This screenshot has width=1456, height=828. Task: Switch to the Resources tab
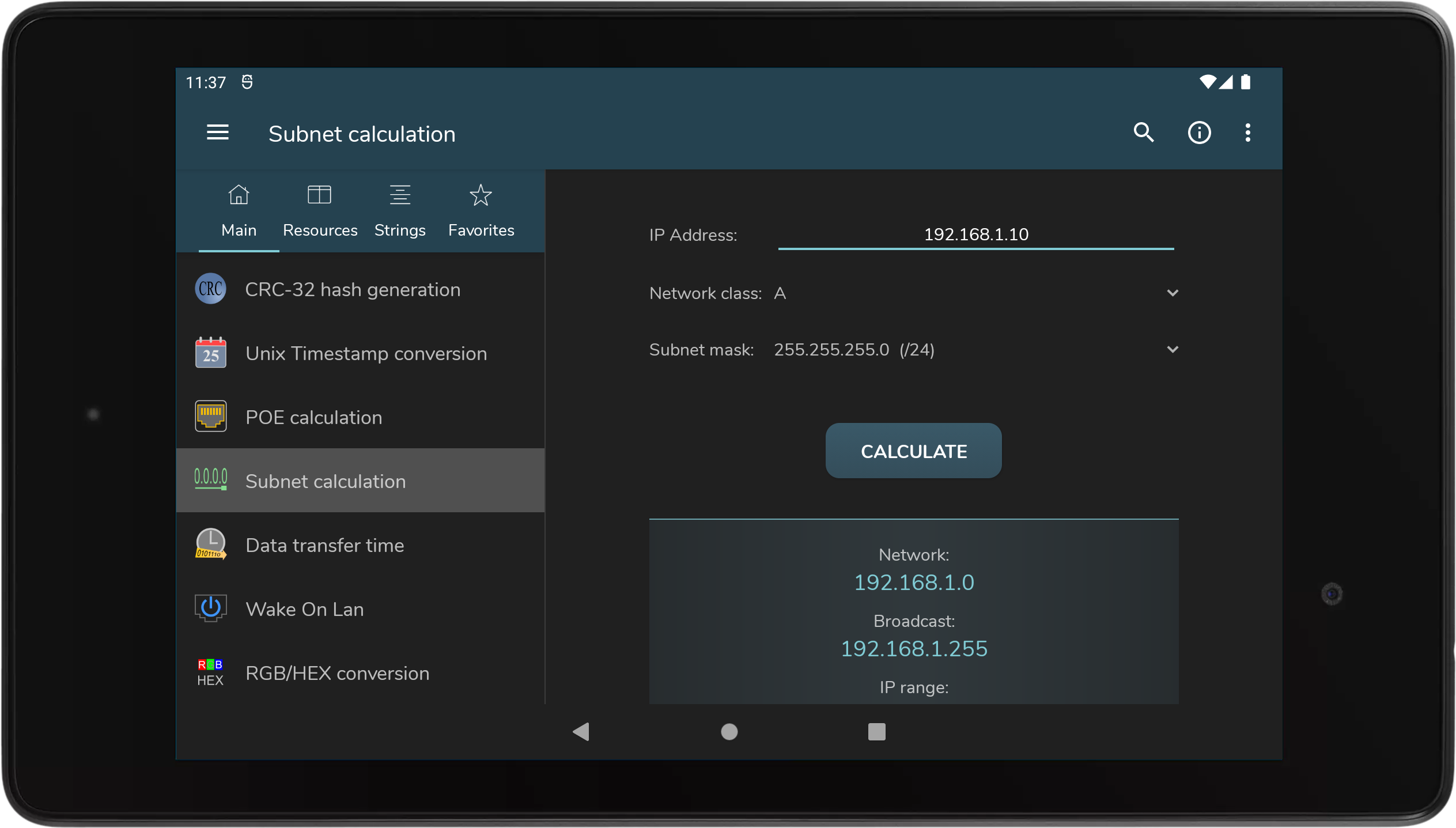click(320, 211)
